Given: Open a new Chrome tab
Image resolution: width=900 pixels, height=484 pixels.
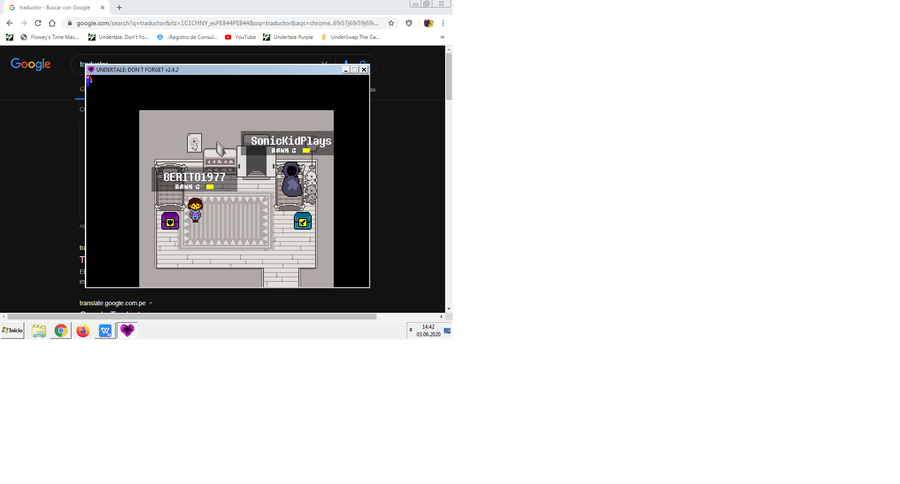Looking at the screenshot, I should pos(119,7).
